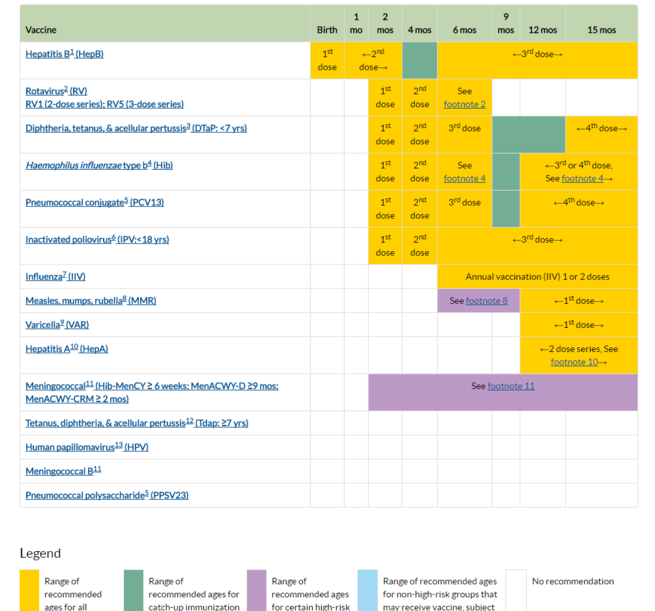Click the green catch-up cell in PCV13 row
The image size is (655, 611).
click(506, 209)
